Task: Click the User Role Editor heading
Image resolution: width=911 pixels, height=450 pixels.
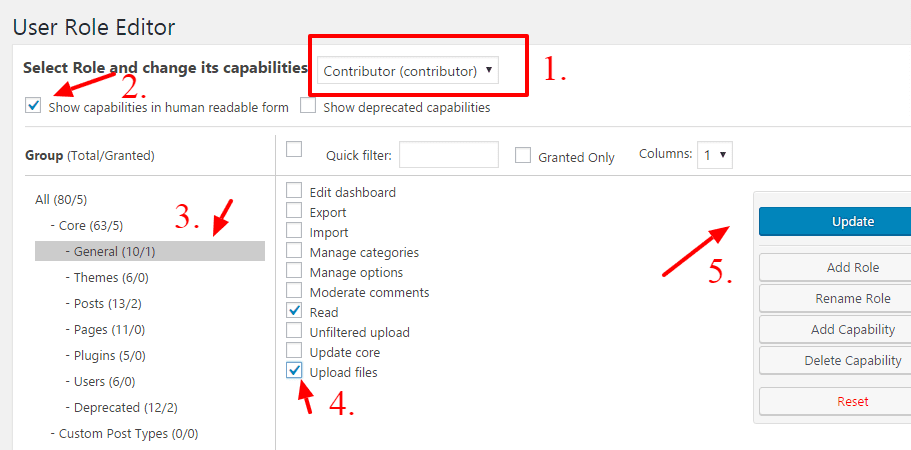Action: [x=94, y=27]
